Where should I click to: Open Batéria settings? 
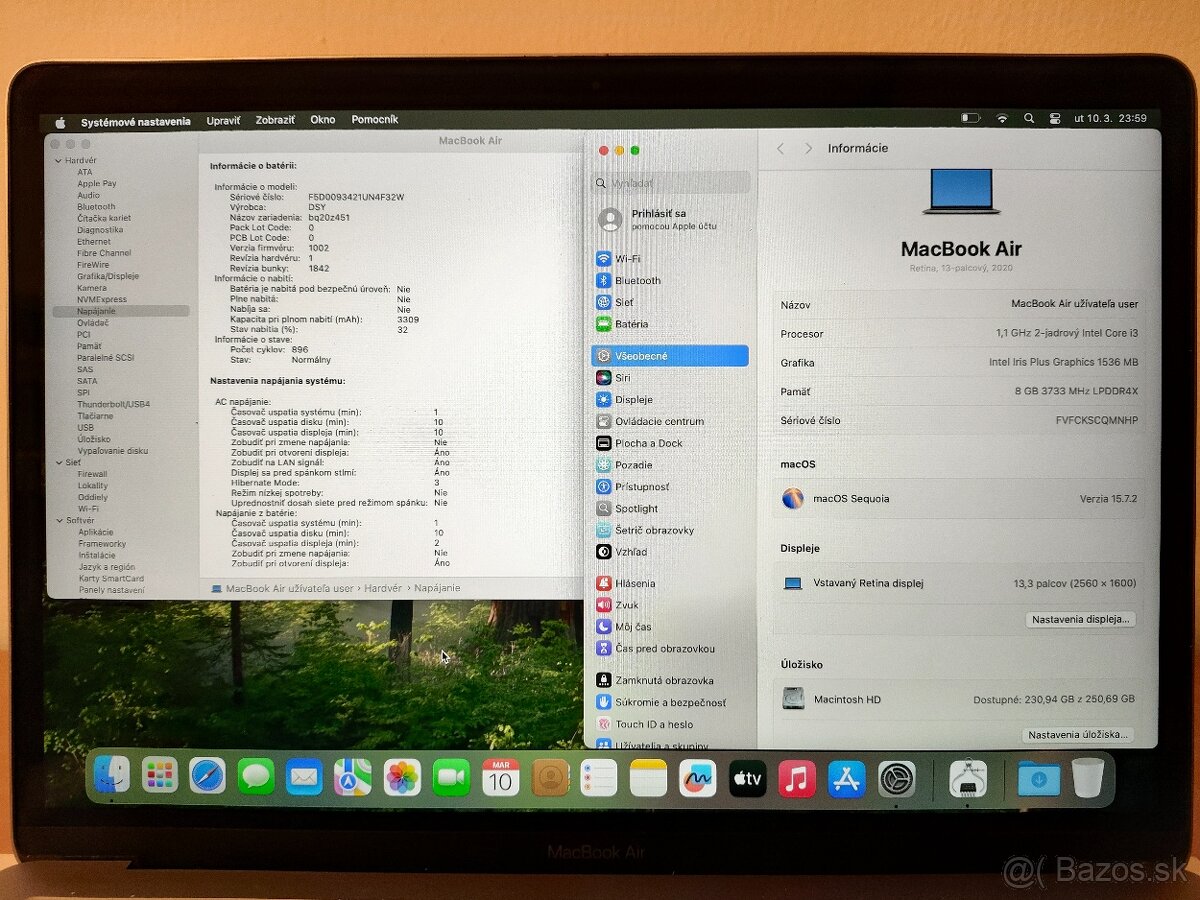pos(641,324)
